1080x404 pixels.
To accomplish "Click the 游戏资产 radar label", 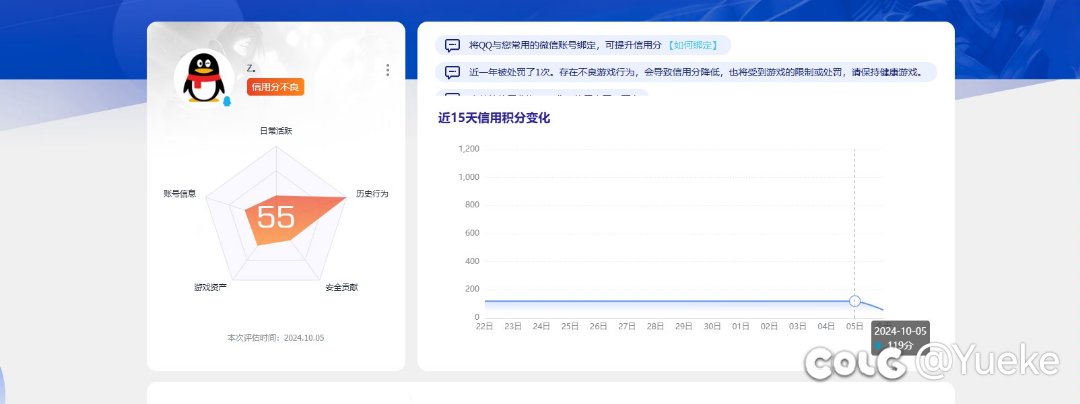I will coord(211,287).
